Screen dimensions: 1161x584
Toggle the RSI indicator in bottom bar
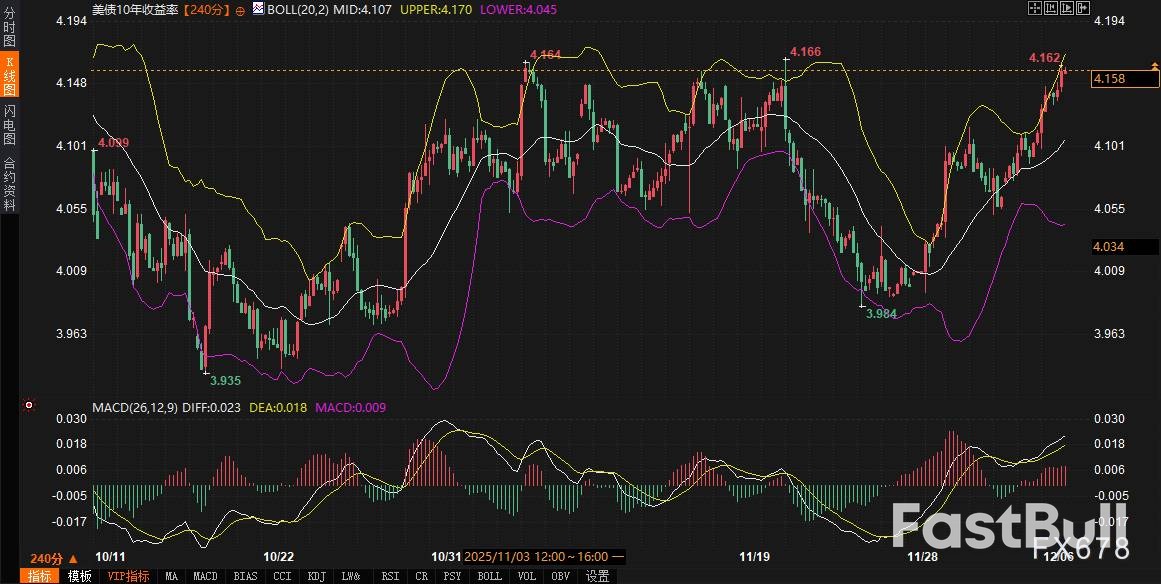point(389,576)
